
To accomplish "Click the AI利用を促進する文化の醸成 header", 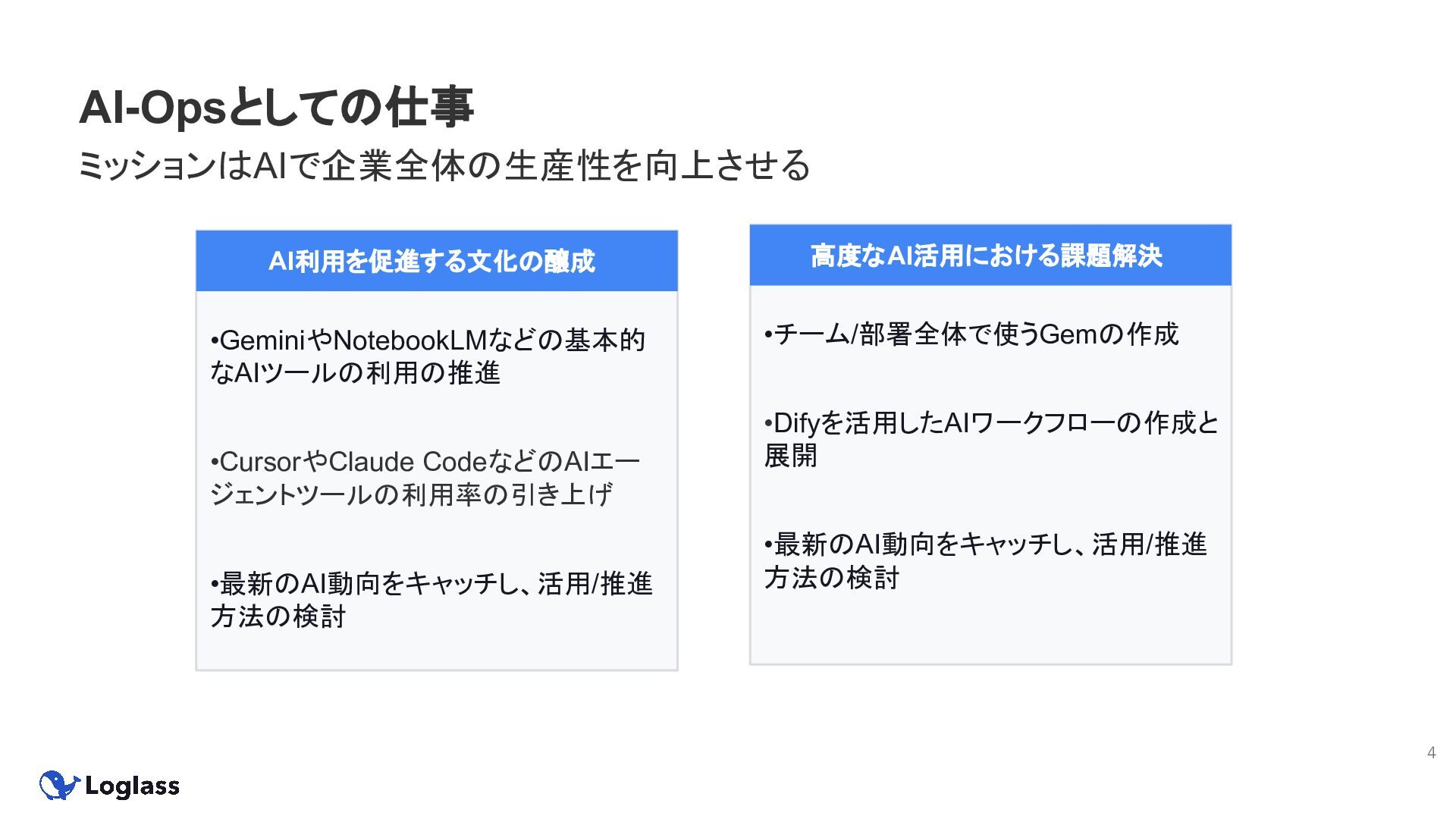I will pyautogui.click(x=431, y=262).
